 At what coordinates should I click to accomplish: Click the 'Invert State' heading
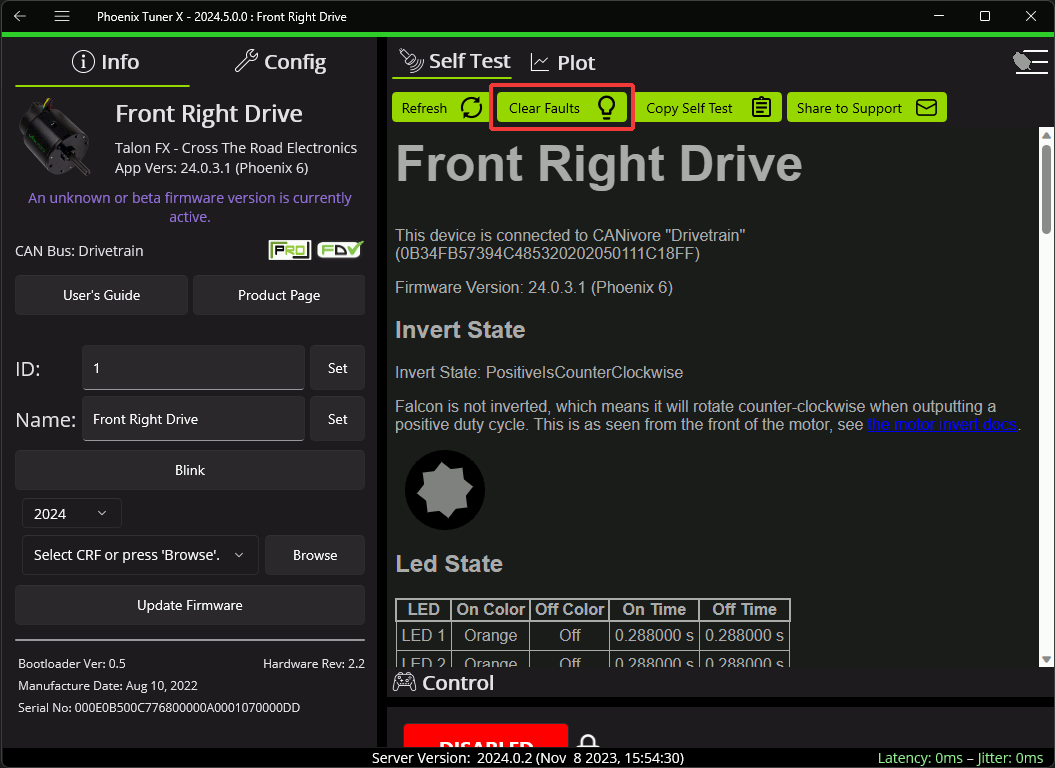click(460, 330)
